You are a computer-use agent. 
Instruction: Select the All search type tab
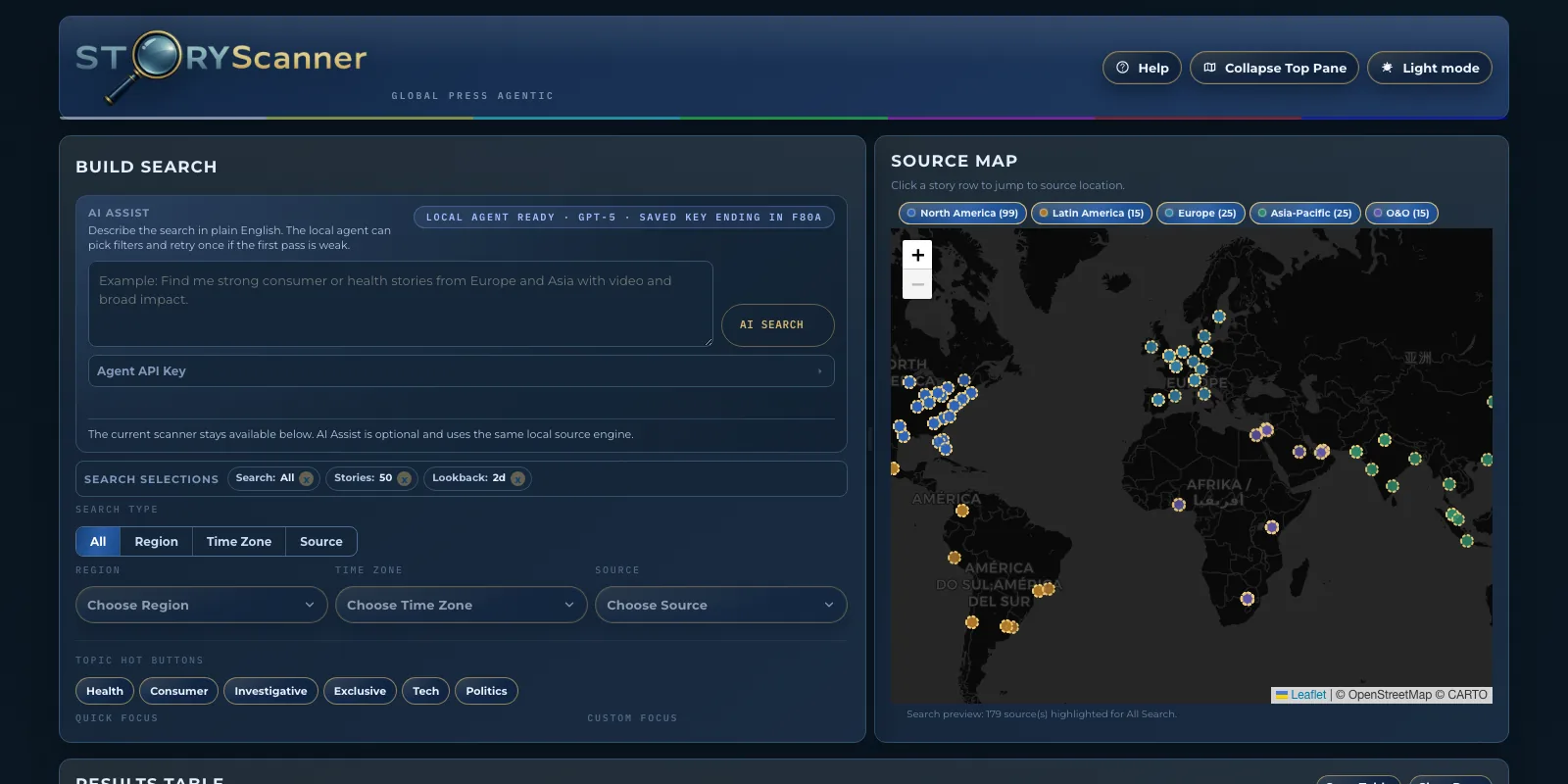tap(98, 542)
